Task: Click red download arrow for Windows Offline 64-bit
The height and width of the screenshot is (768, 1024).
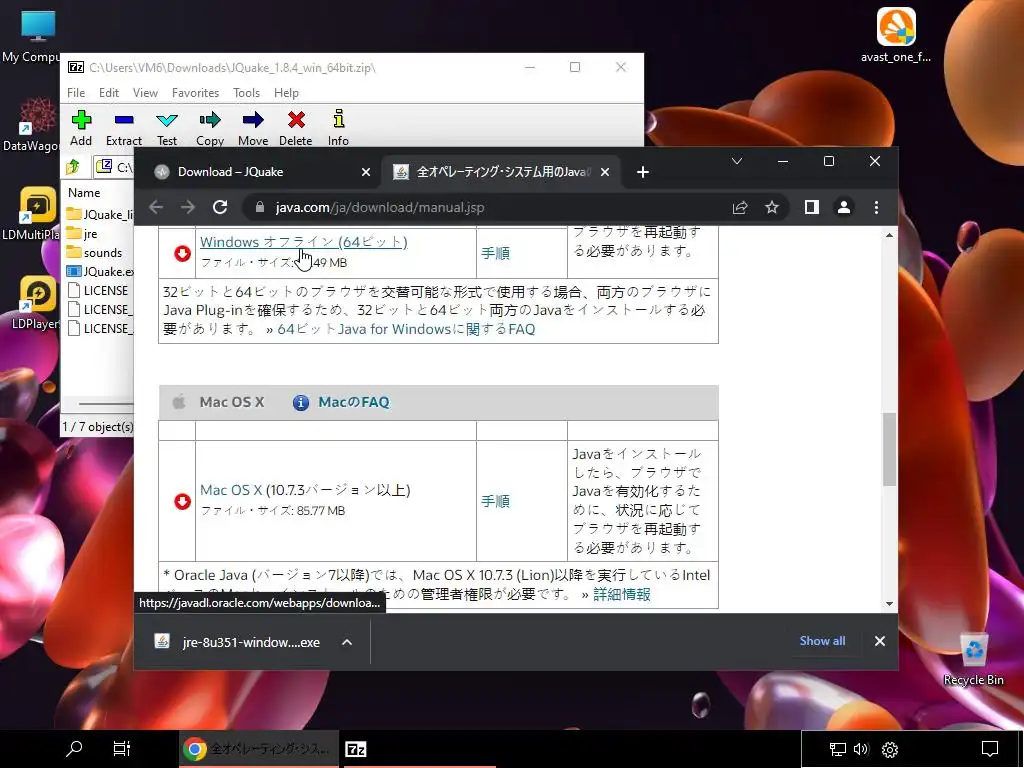Action: (182, 253)
